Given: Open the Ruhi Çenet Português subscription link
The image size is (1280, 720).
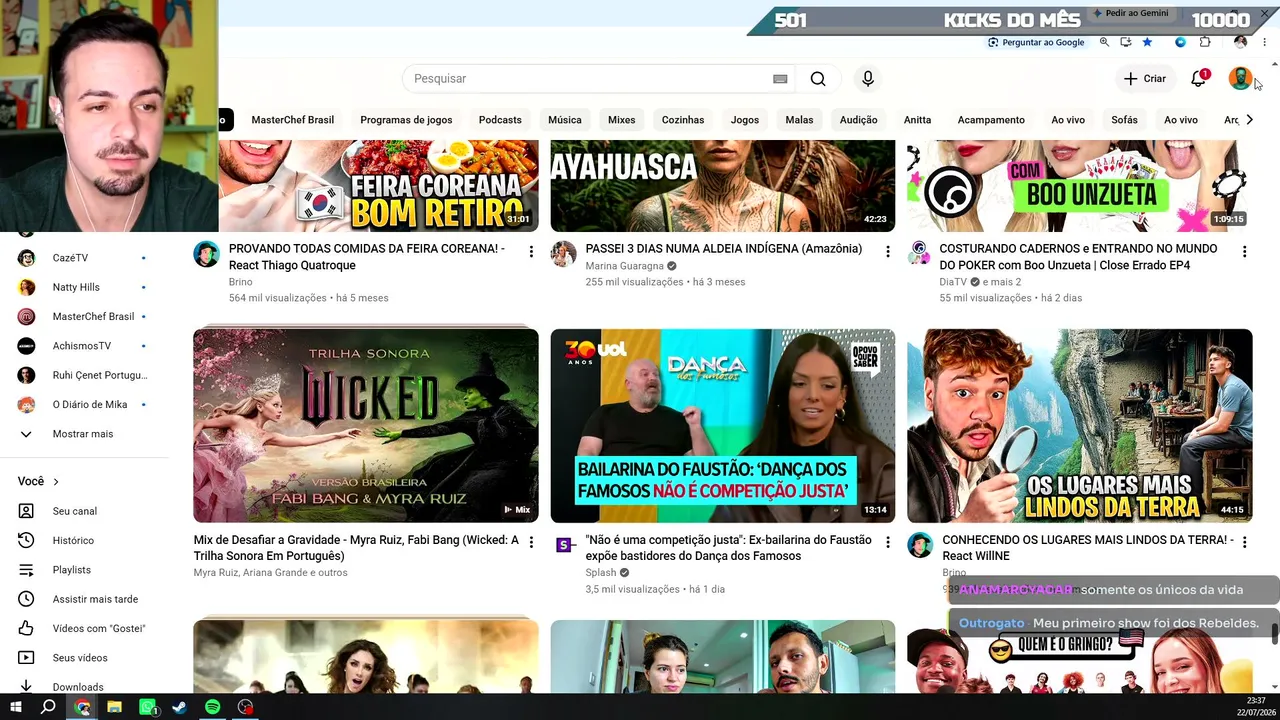Looking at the screenshot, I should point(84,375).
